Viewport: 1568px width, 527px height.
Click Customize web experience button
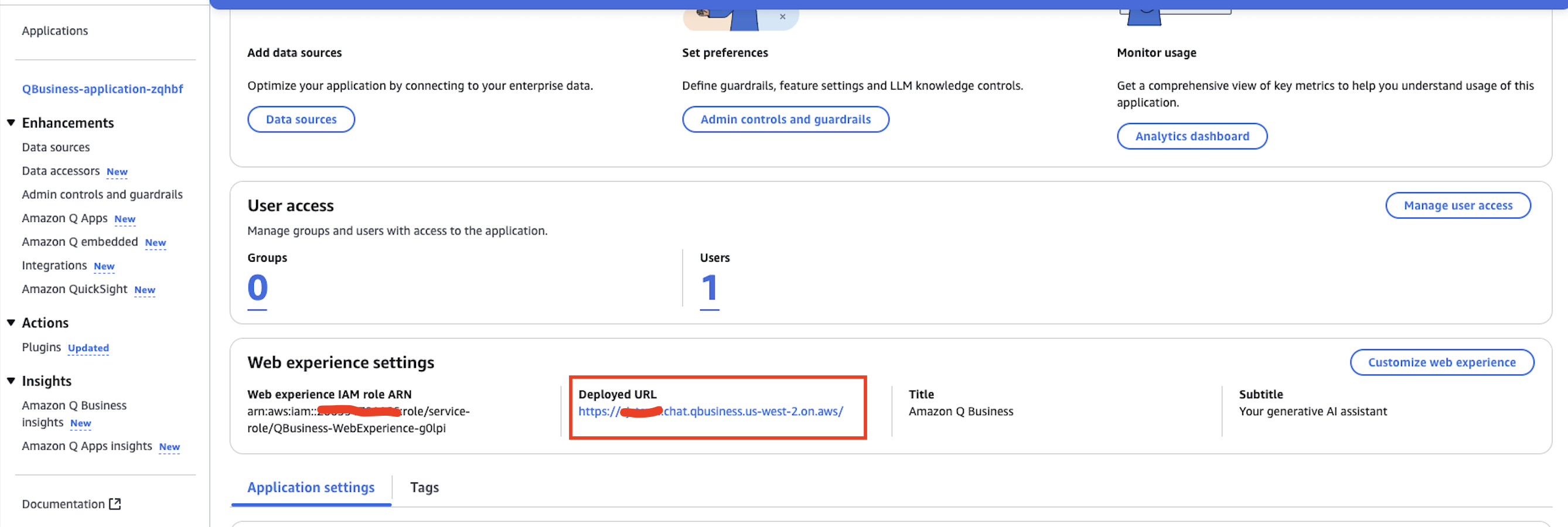coord(1441,362)
